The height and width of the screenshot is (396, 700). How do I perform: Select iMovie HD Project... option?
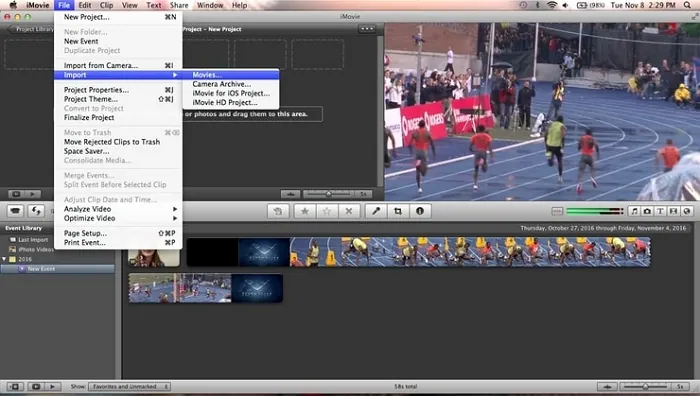(x=231, y=102)
